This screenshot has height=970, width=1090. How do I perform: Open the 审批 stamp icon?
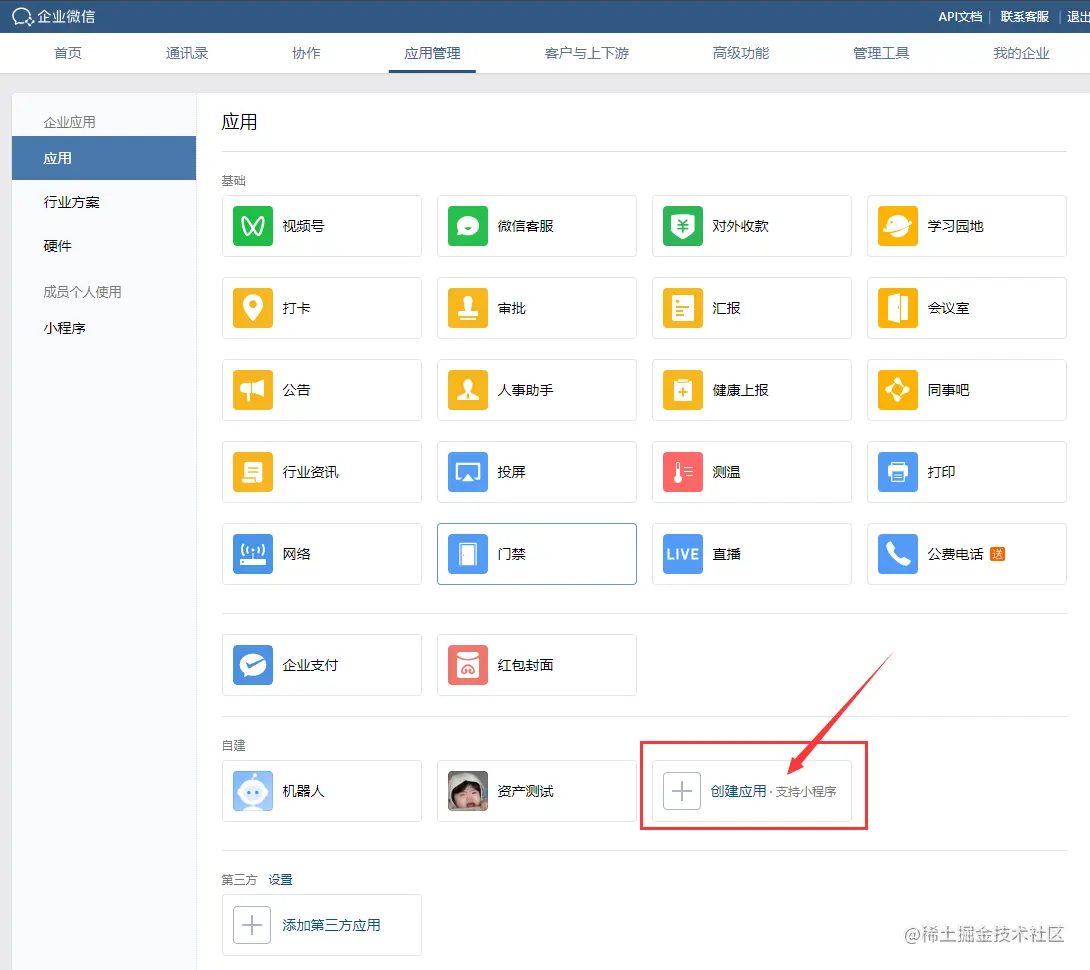coord(468,308)
